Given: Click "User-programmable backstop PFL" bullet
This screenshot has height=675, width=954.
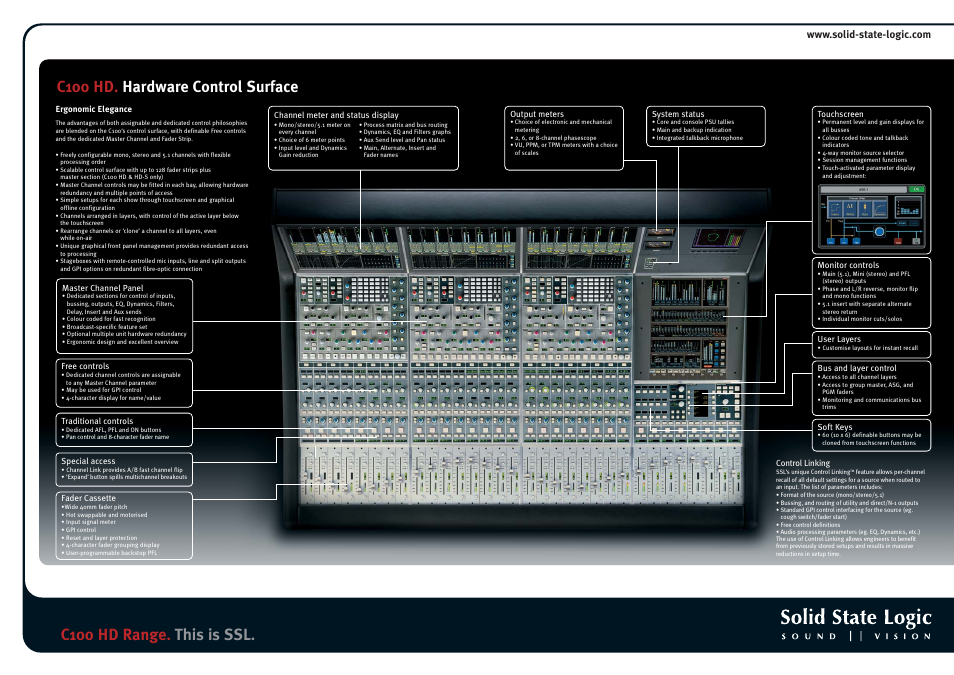Looking at the screenshot, I should (x=109, y=553).
